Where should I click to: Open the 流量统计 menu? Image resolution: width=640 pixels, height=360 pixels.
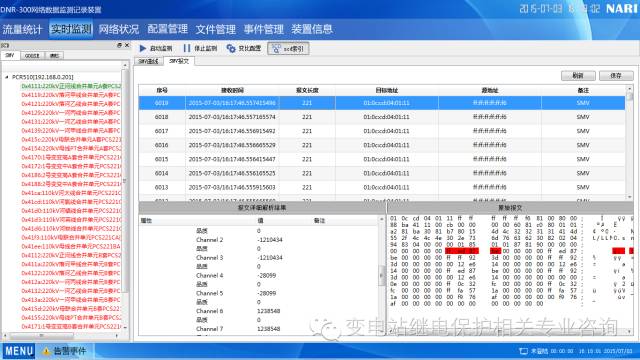pos(22,29)
